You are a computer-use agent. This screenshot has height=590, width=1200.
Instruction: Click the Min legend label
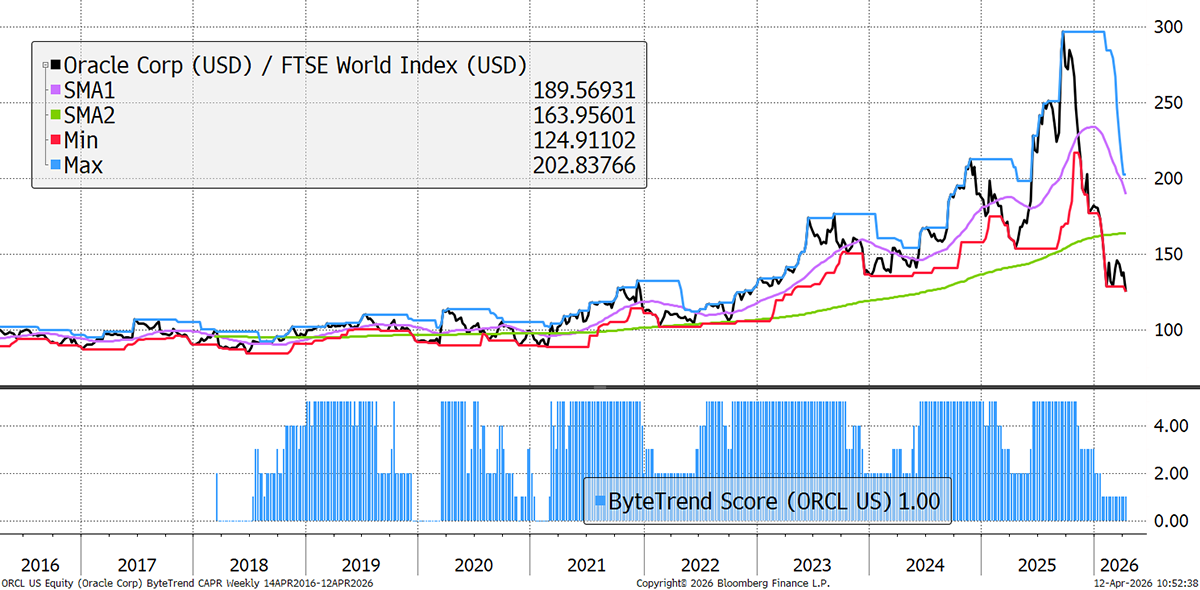point(83,140)
